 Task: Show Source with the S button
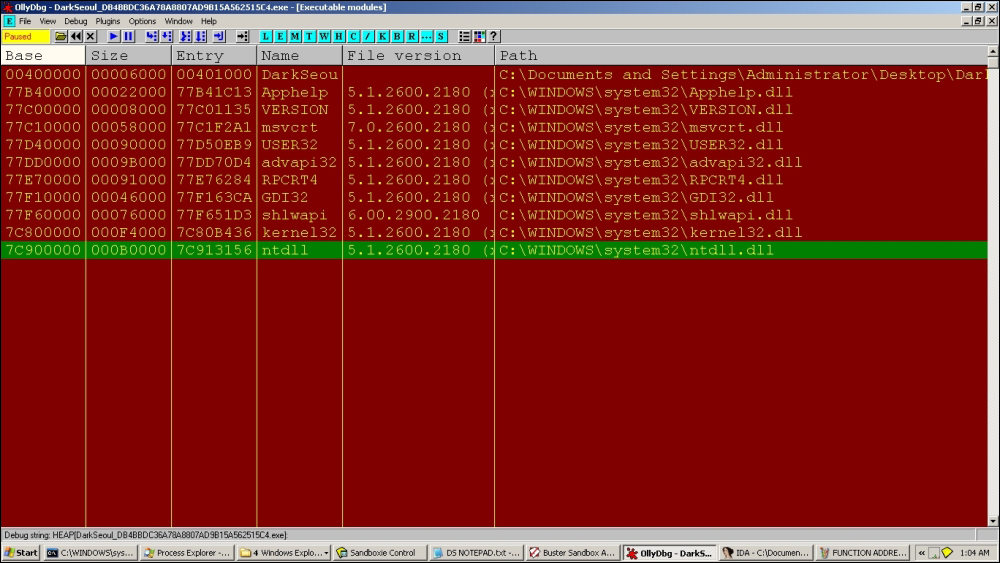(441, 36)
